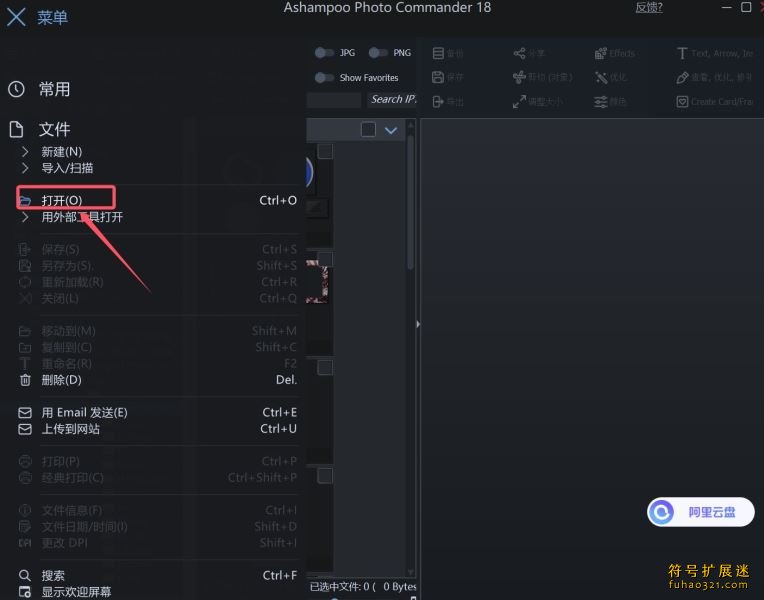Tick the third thumbnail's checkbox

point(325,368)
